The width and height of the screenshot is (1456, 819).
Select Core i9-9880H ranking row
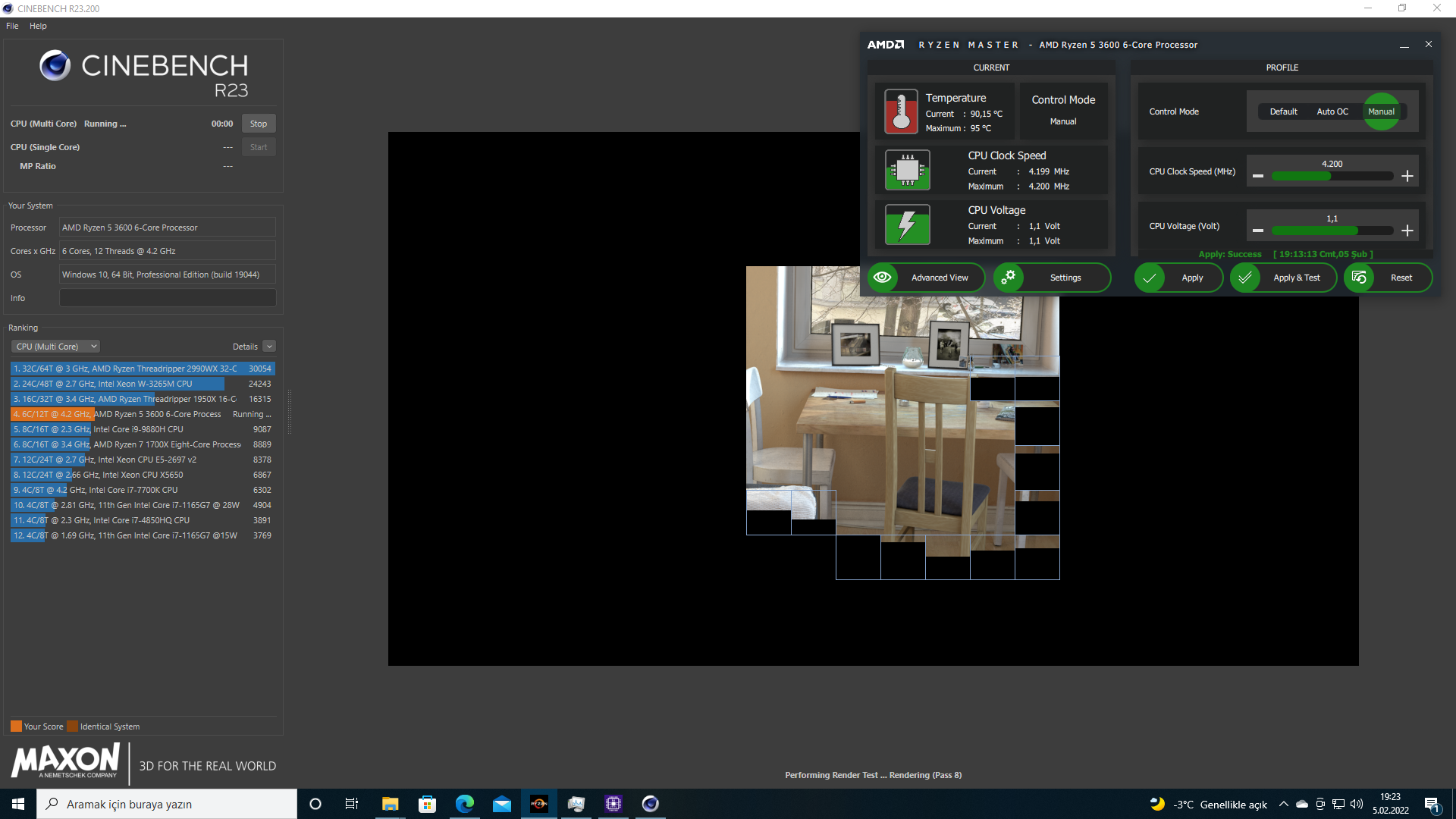[x=143, y=429]
